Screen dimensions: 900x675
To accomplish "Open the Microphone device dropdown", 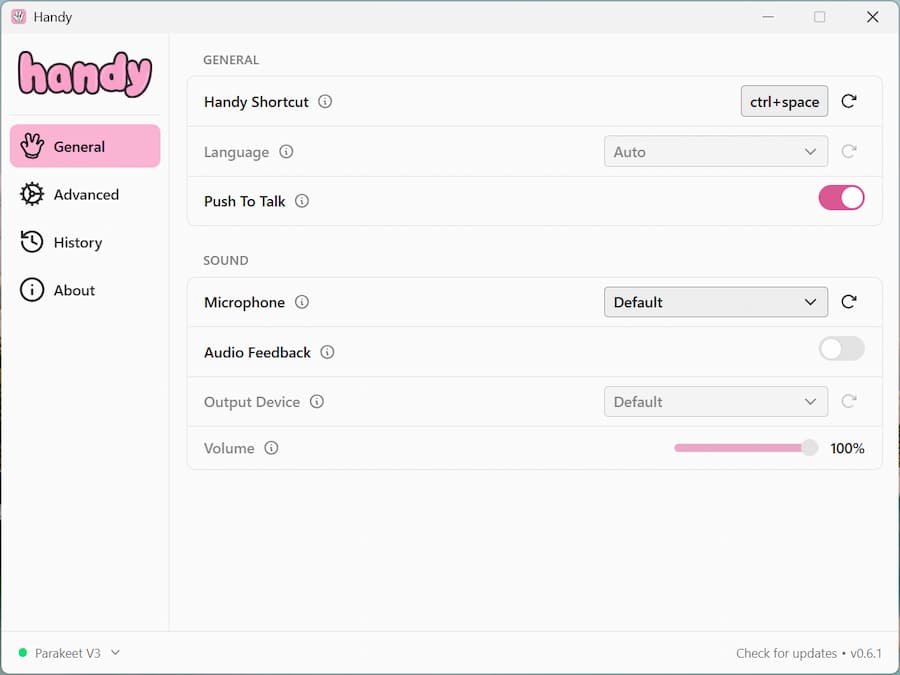I will [x=715, y=302].
